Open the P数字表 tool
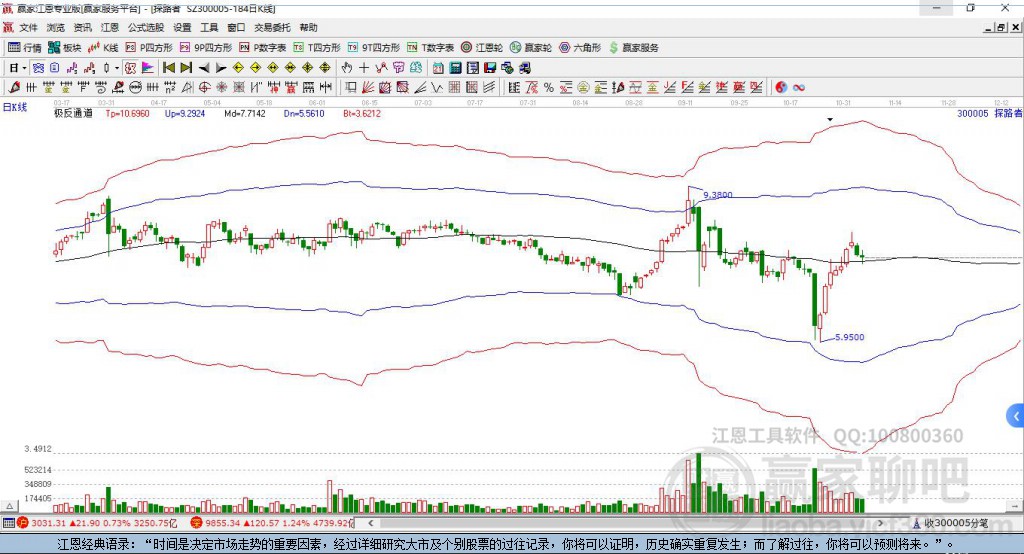 coord(263,48)
